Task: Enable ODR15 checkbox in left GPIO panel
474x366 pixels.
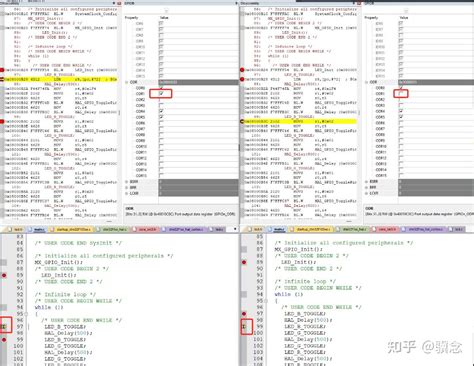Action: [x=161, y=175]
